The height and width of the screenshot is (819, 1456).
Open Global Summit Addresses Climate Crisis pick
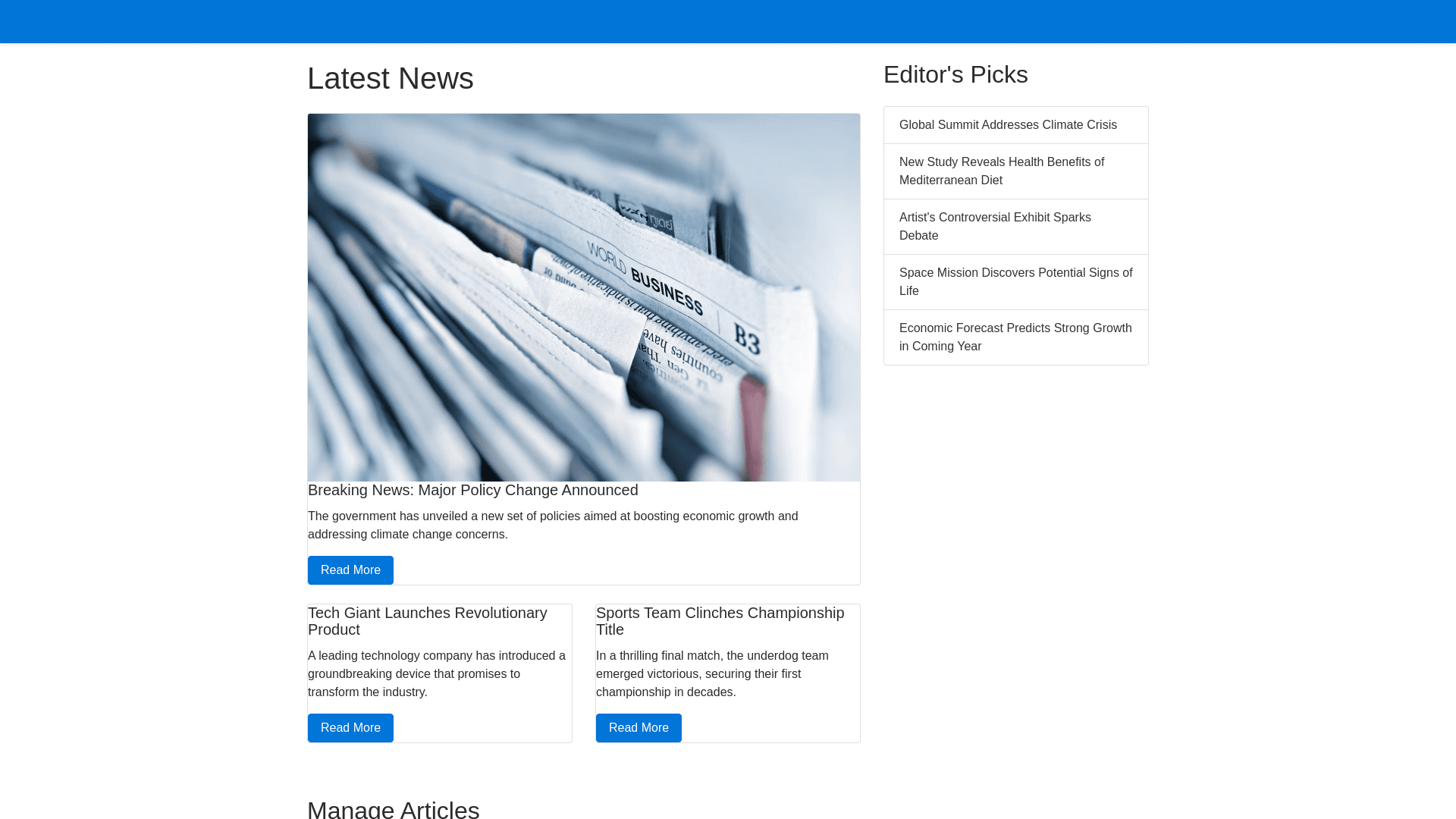(x=1008, y=125)
